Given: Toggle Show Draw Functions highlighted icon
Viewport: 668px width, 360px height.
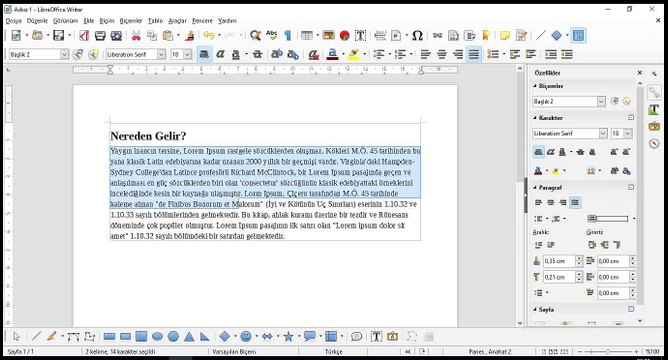Looking at the screenshot, I should click(x=578, y=35).
